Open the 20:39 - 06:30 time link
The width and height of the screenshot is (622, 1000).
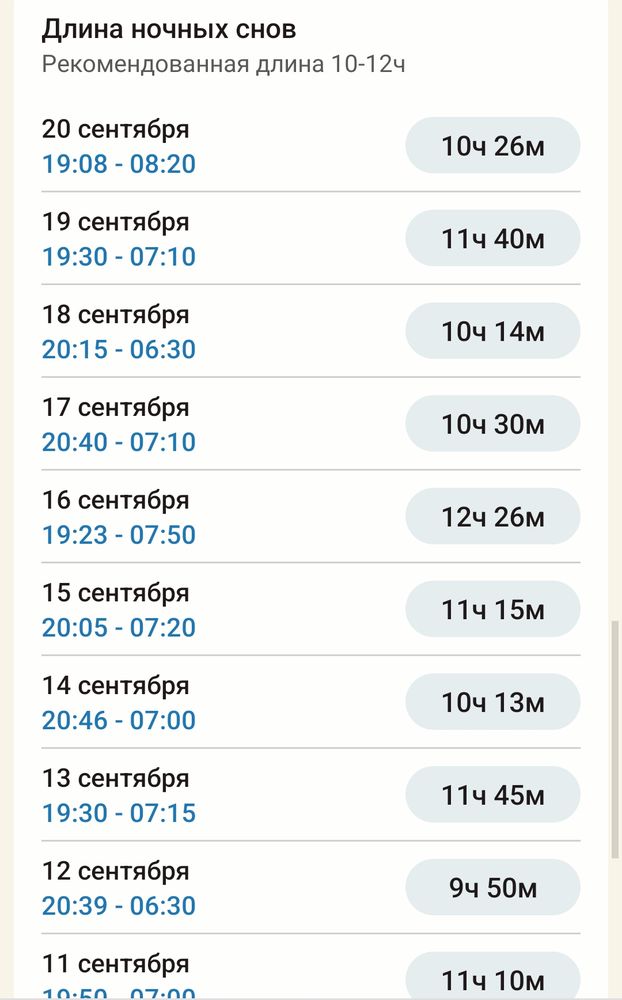[118, 906]
